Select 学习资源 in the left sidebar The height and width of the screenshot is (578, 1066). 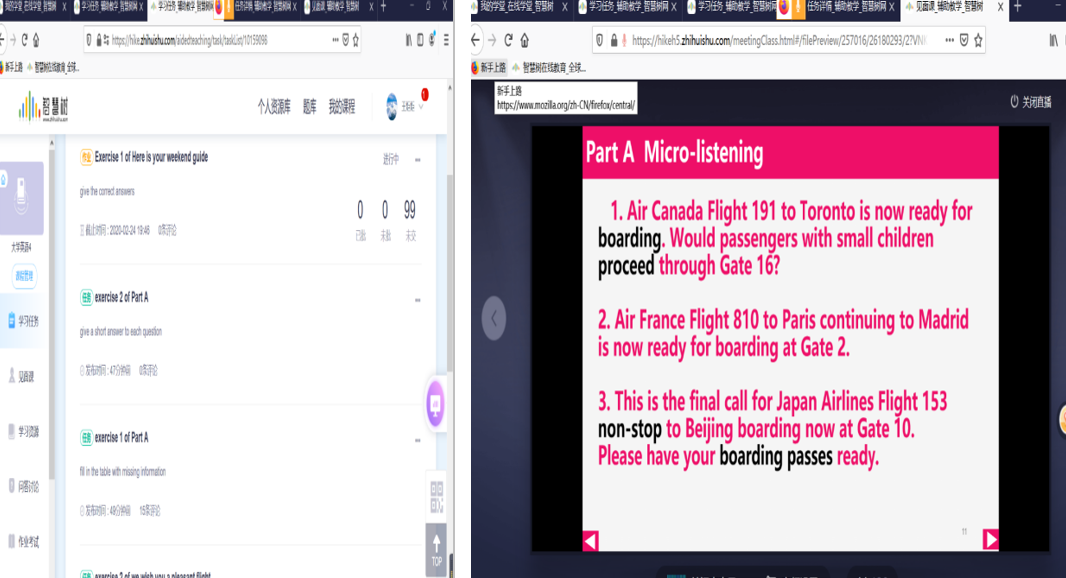26,432
